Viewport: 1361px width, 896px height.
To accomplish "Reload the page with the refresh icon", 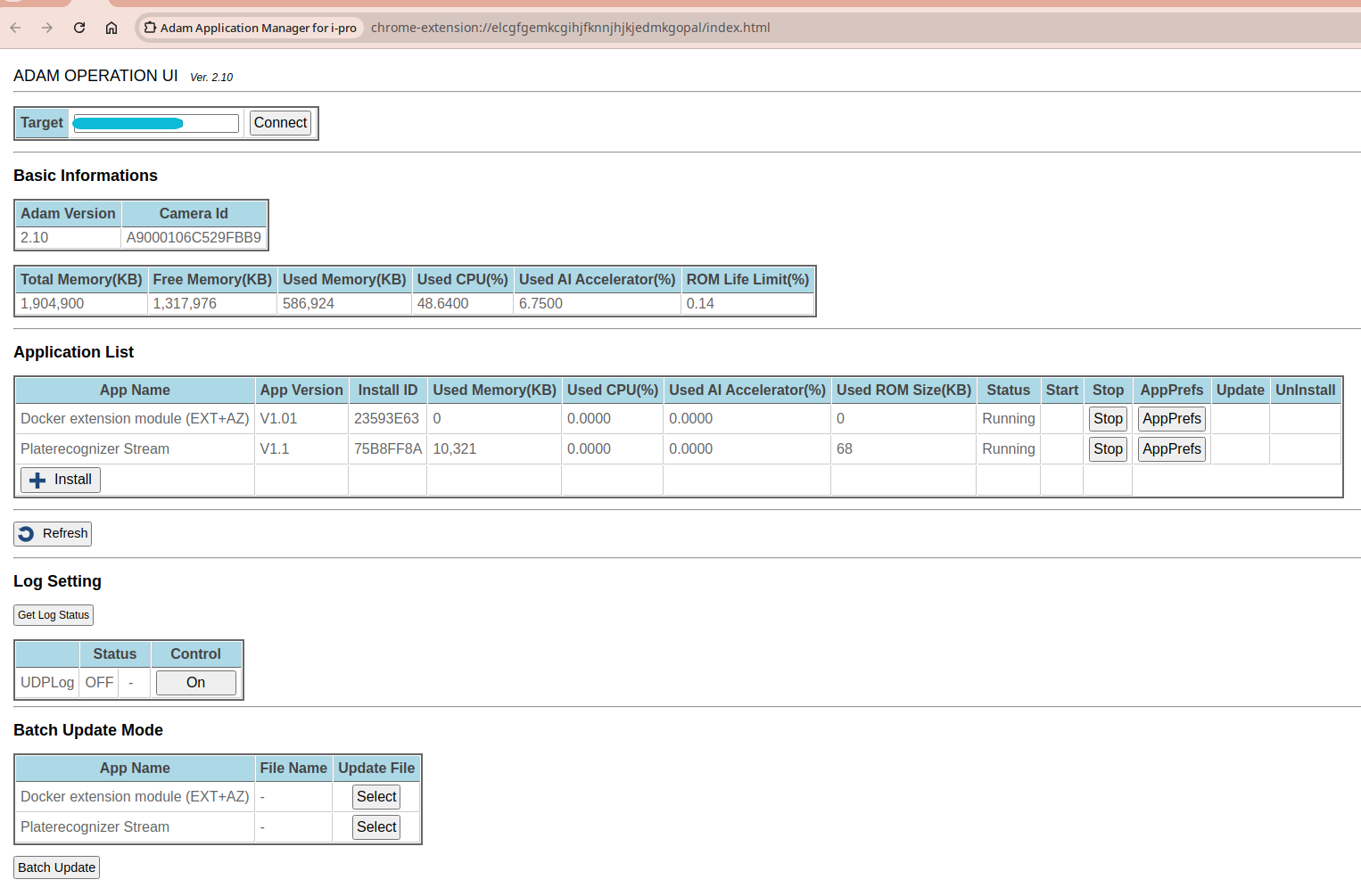I will [79, 28].
